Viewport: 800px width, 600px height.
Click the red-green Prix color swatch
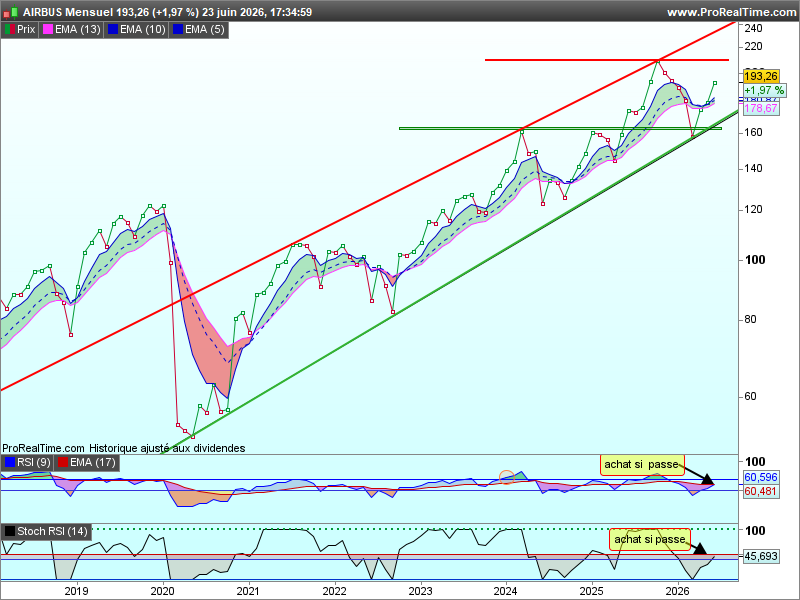(x=10, y=30)
